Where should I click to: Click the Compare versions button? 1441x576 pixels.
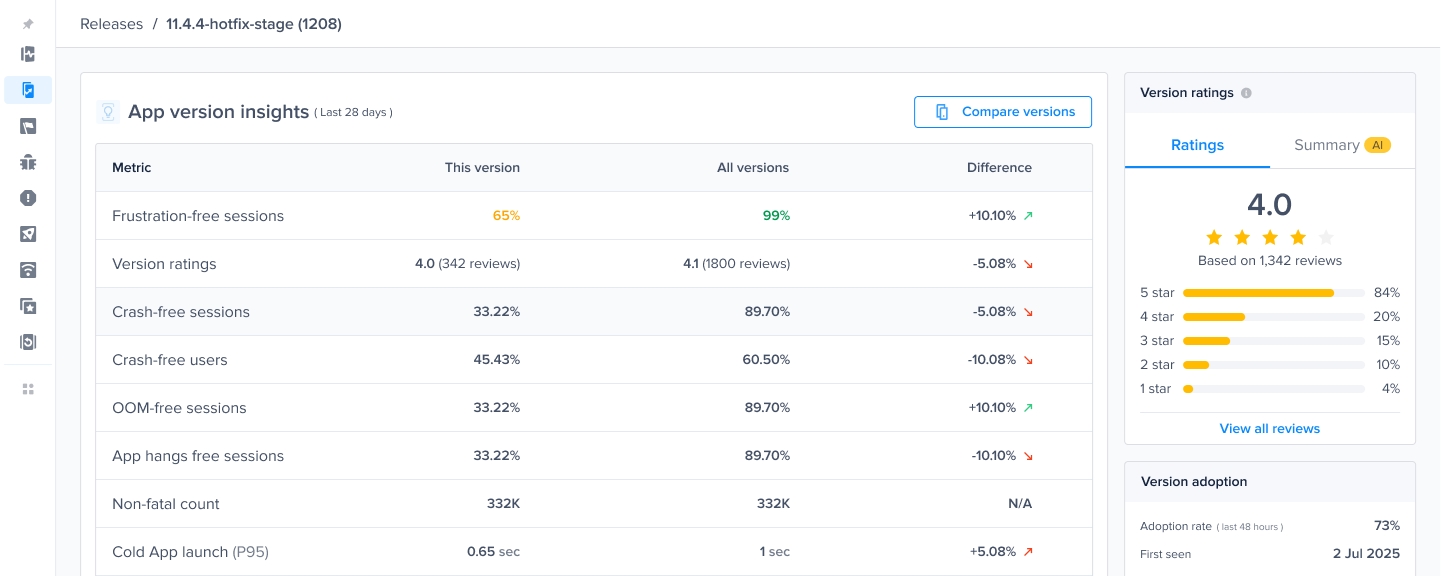point(1003,112)
